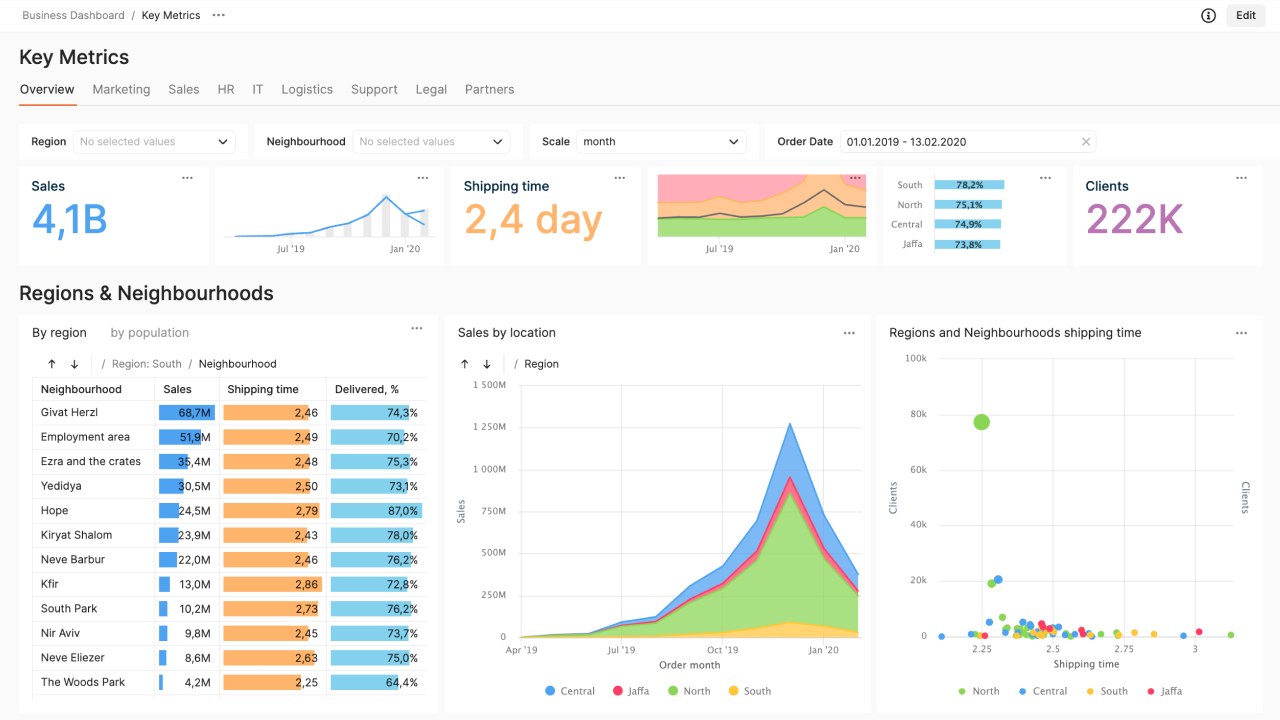Screen dimensions: 1280x720
Task: Click the Edit button
Action: (1245, 15)
